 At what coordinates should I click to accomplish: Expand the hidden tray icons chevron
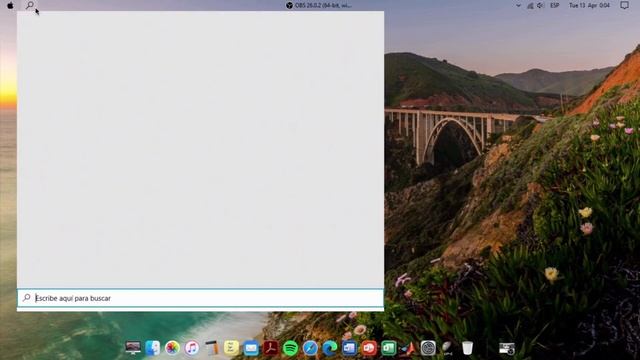[518, 5]
